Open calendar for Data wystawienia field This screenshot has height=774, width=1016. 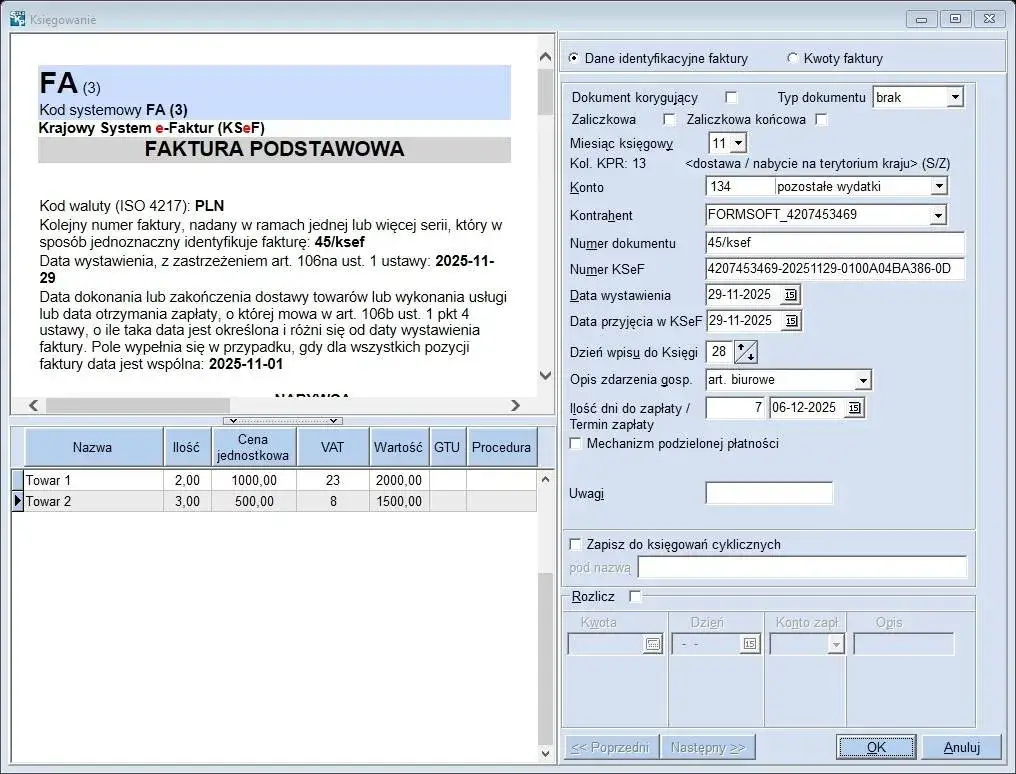point(790,295)
